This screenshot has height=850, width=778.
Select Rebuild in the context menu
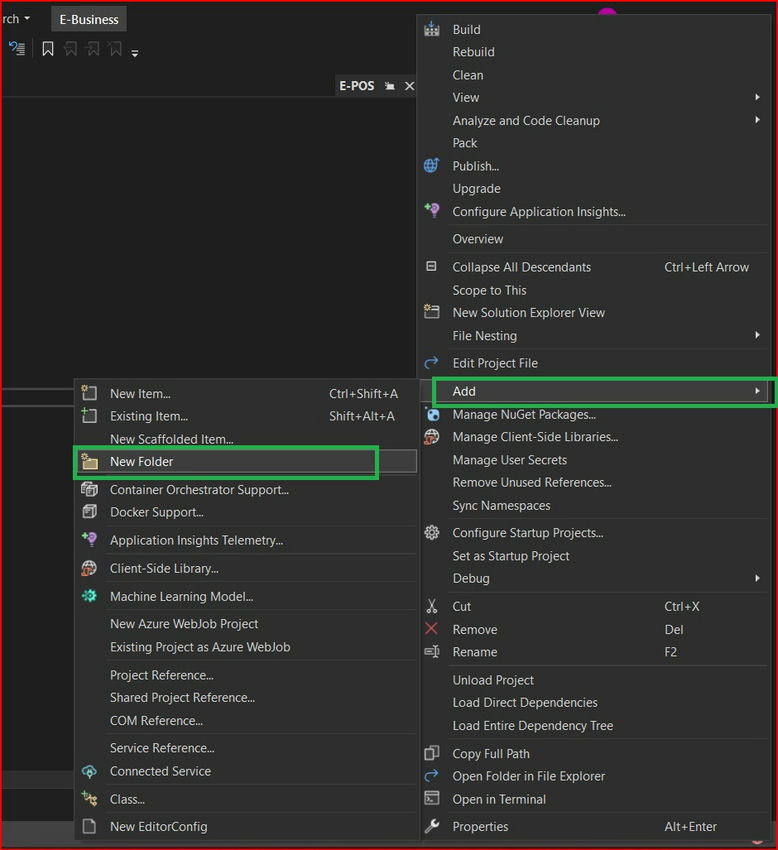click(x=473, y=52)
